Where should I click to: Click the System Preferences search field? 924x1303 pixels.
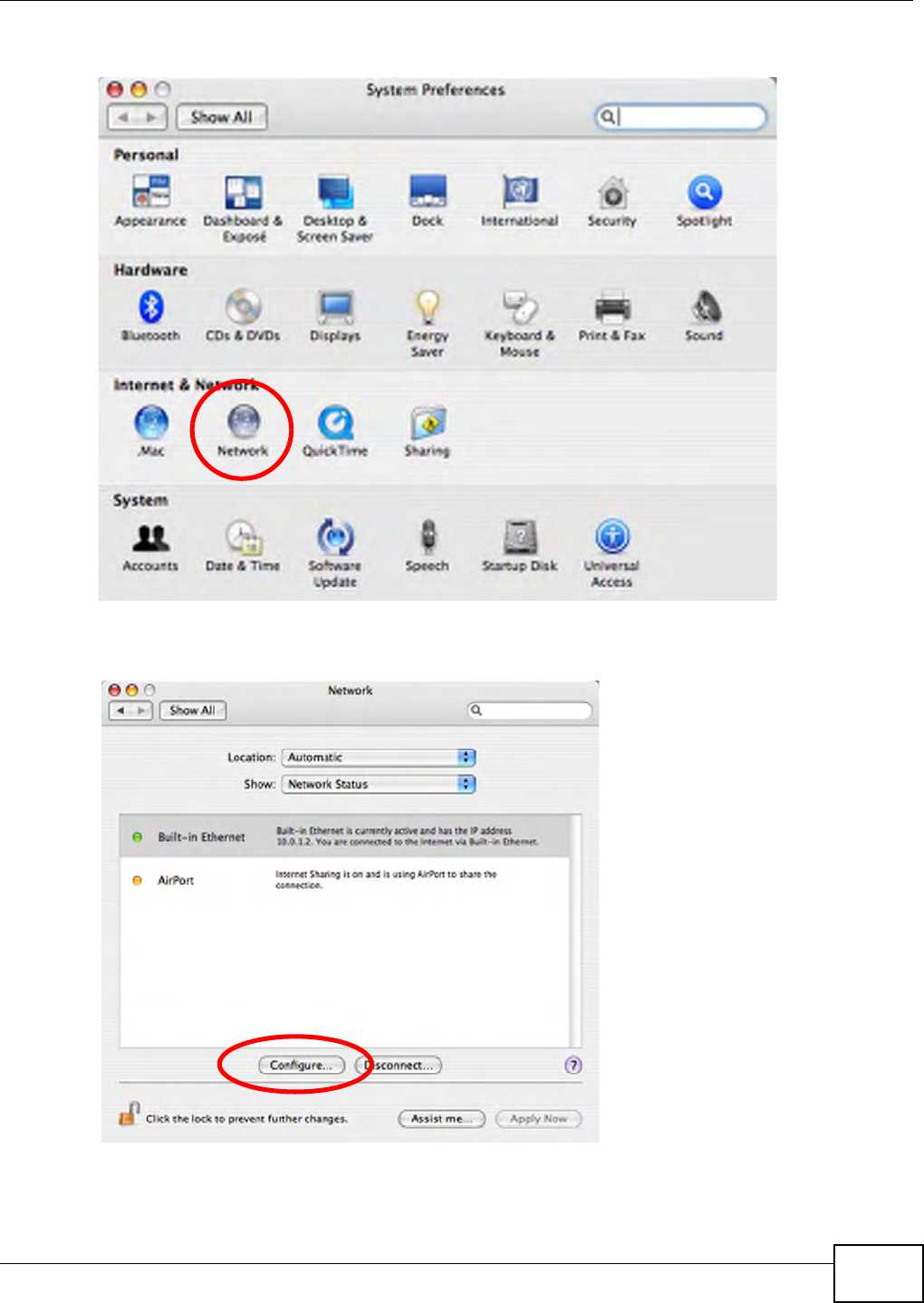(x=680, y=117)
